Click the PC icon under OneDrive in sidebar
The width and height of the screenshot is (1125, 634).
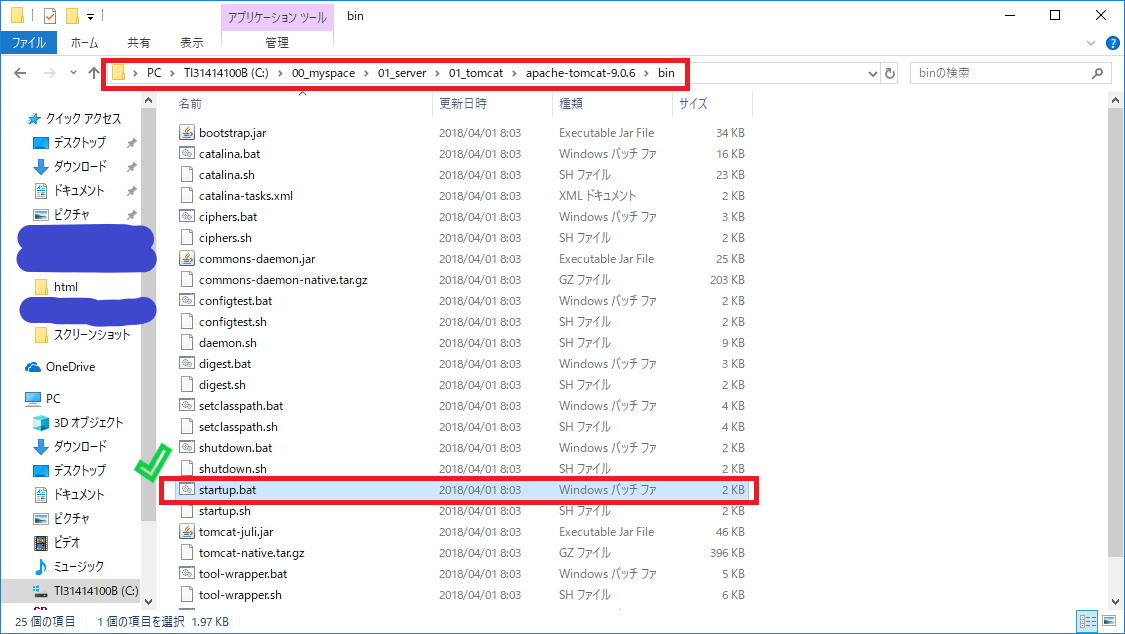(x=33, y=399)
